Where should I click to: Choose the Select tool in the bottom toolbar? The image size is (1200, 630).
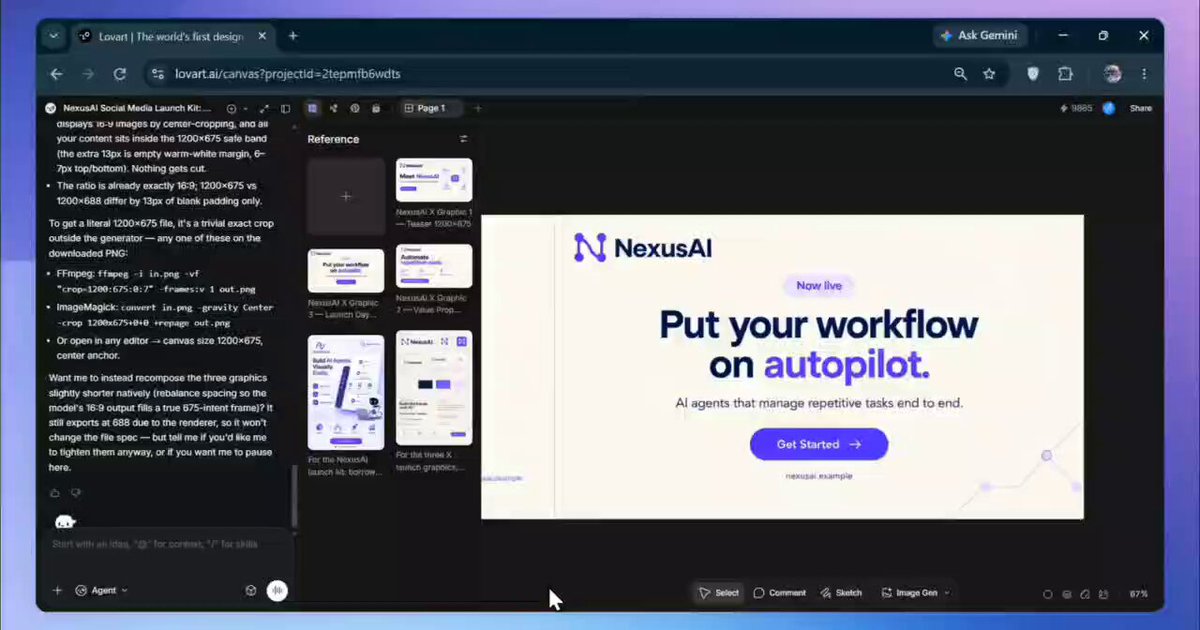(719, 593)
